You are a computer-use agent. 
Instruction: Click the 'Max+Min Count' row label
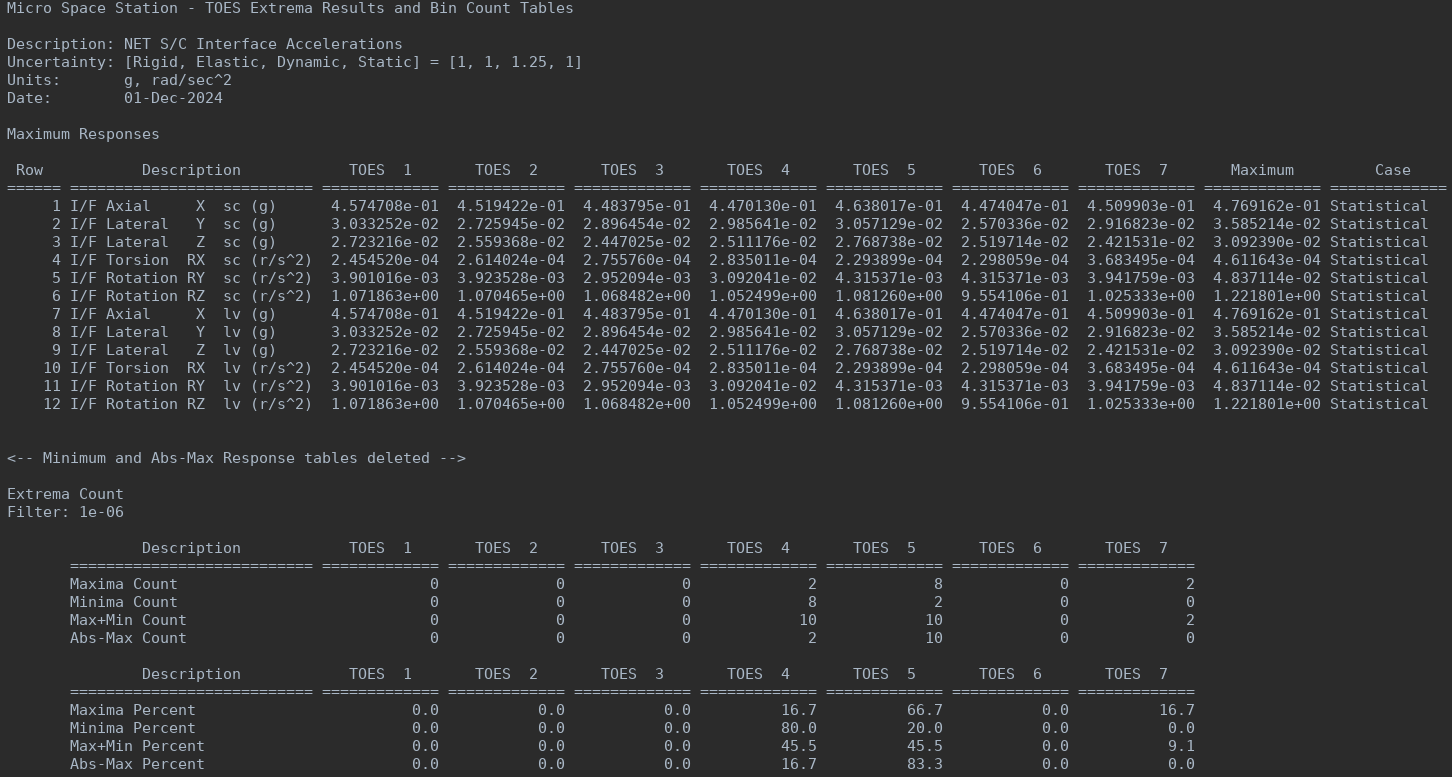tap(128, 620)
